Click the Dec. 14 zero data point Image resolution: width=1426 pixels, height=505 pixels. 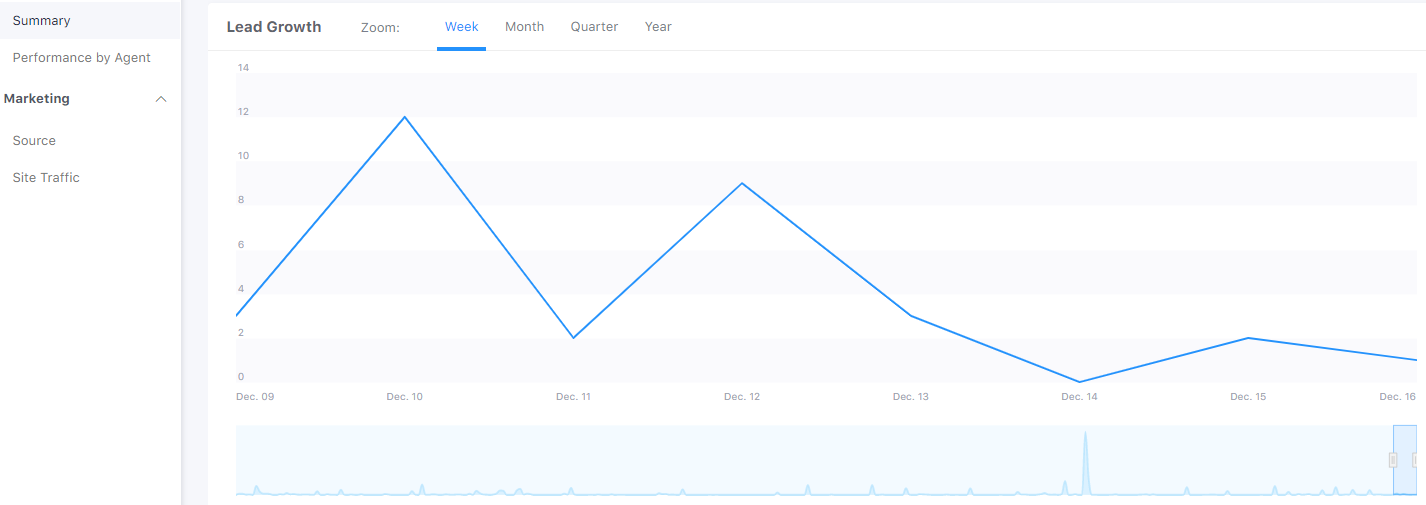(x=1079, y=382)
